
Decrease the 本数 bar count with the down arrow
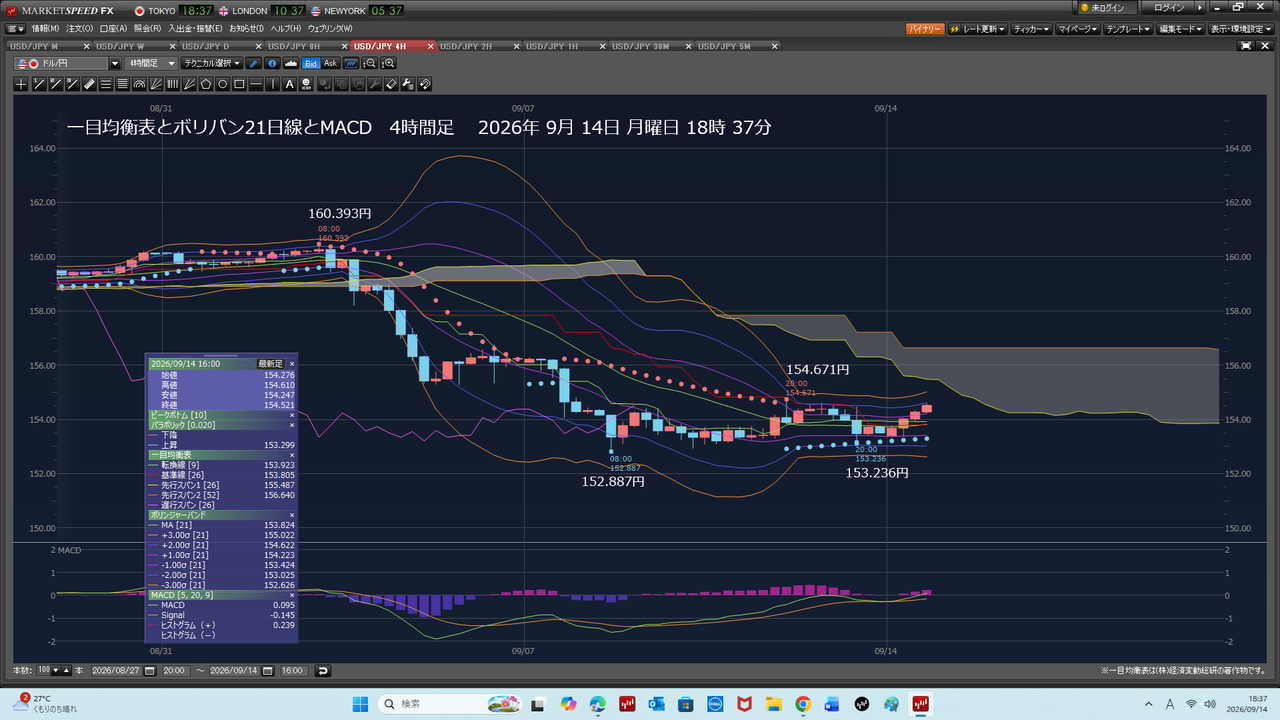click(x=55, y=670)
